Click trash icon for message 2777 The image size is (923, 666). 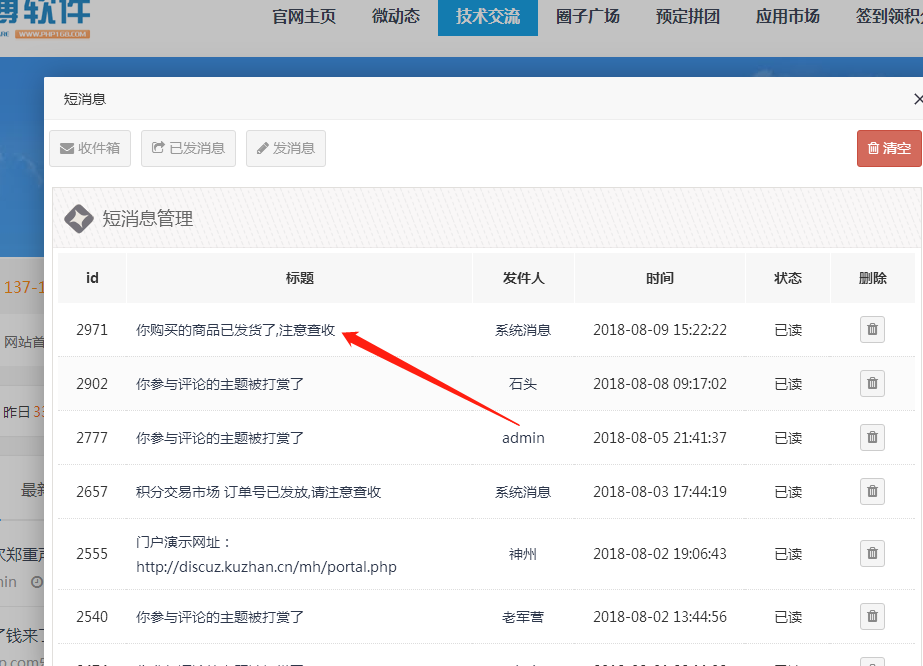tap(872, 437)
